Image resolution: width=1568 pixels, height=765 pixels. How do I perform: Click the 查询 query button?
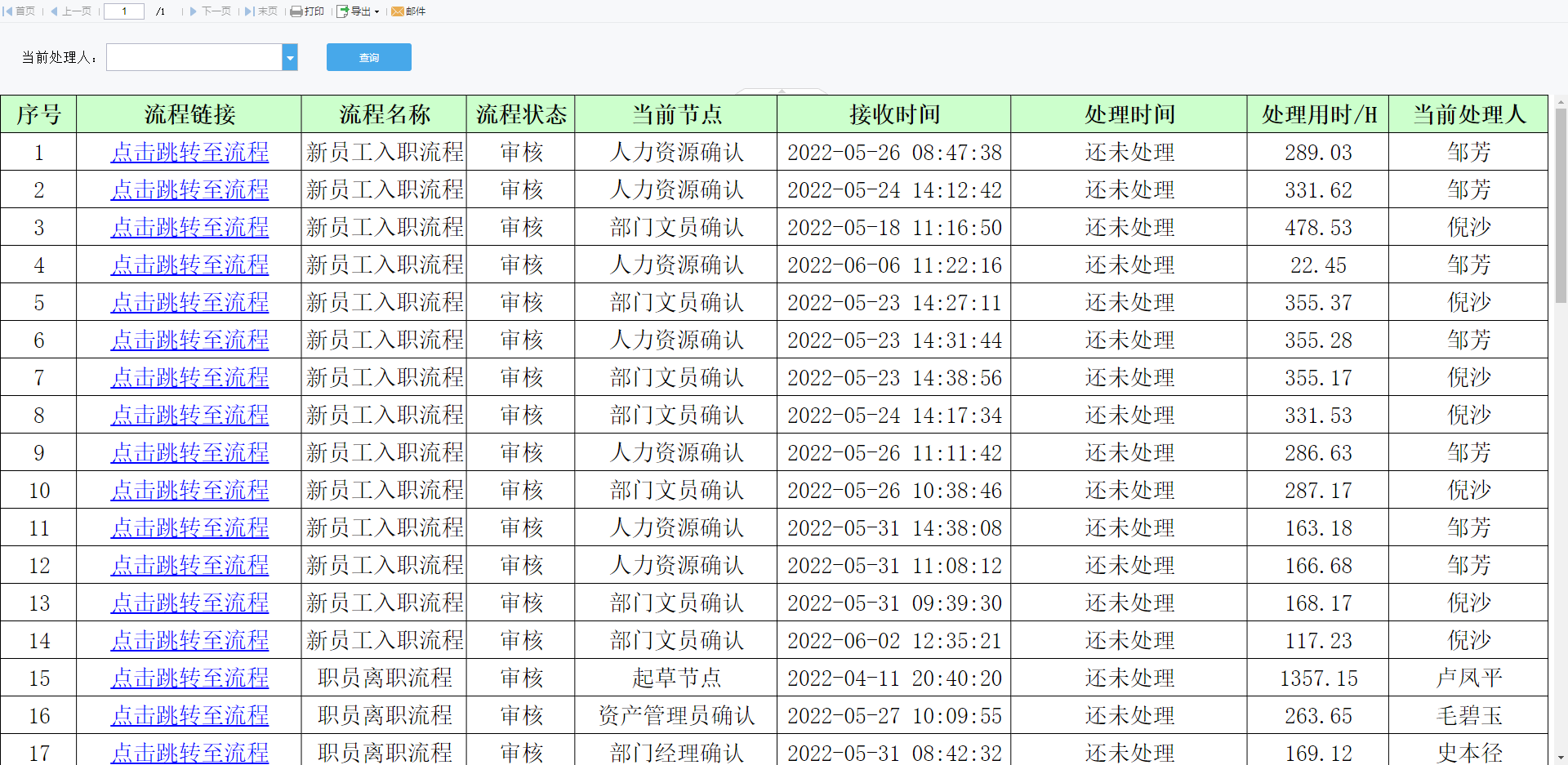coord(369,57)
